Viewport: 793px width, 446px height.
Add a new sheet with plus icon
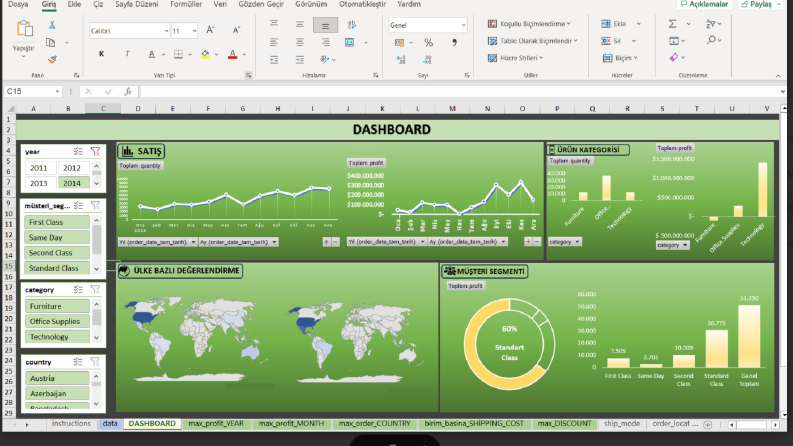pos(708,425)
